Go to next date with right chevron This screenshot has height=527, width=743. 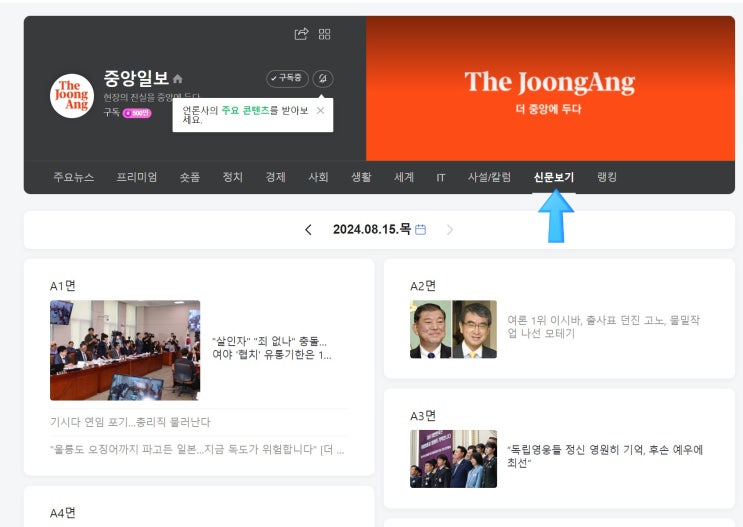(450, 230)
